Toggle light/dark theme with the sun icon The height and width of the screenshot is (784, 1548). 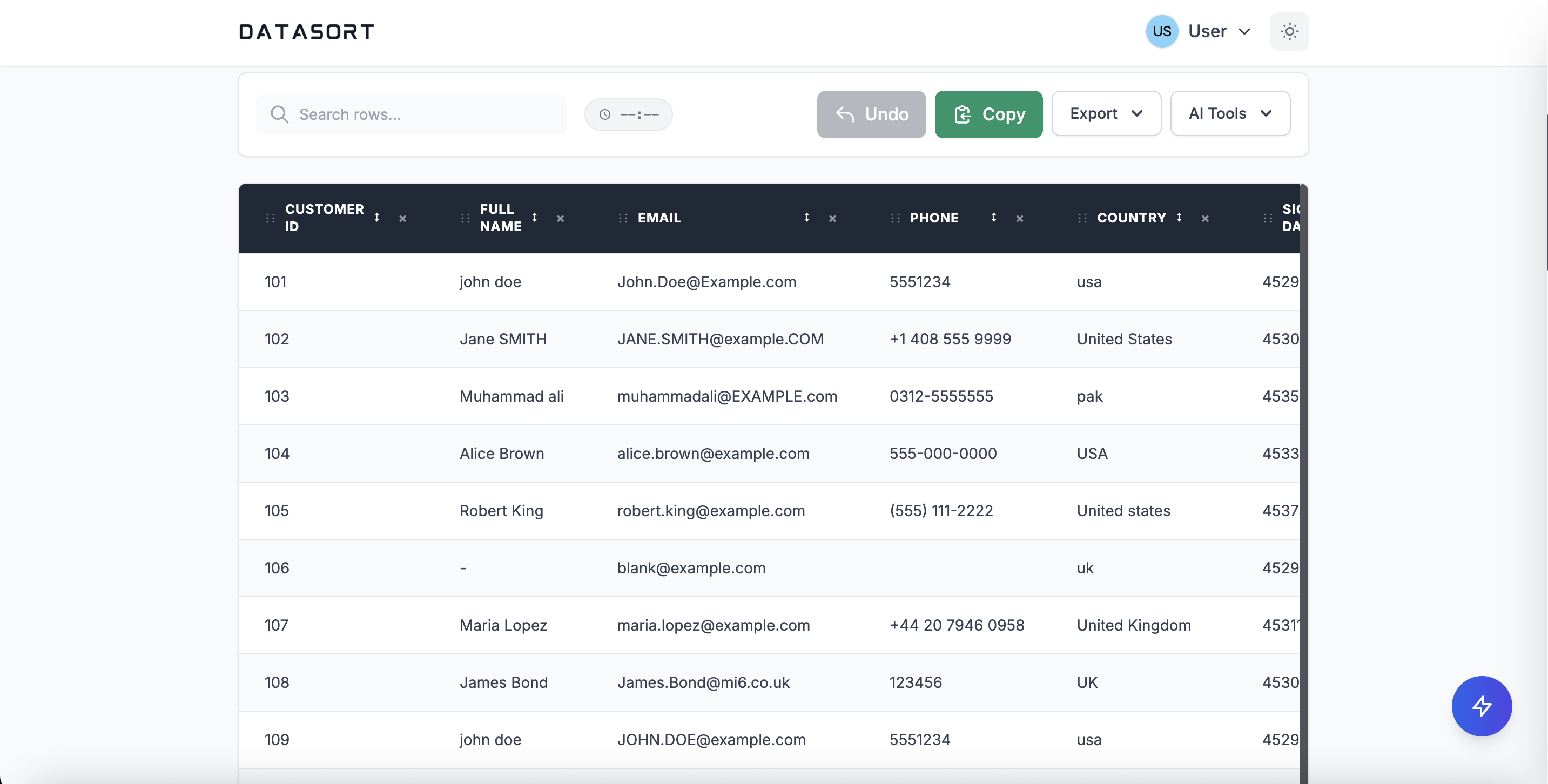[x=1289, y=31]
